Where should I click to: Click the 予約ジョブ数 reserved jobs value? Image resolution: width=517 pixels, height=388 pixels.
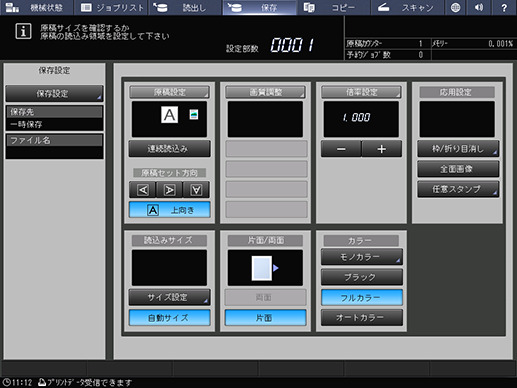pos(420,55)
